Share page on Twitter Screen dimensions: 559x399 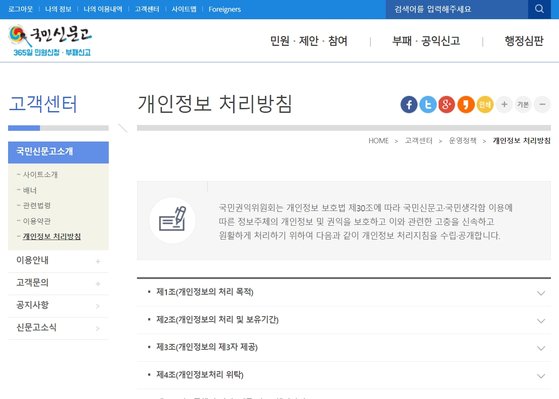428,104
